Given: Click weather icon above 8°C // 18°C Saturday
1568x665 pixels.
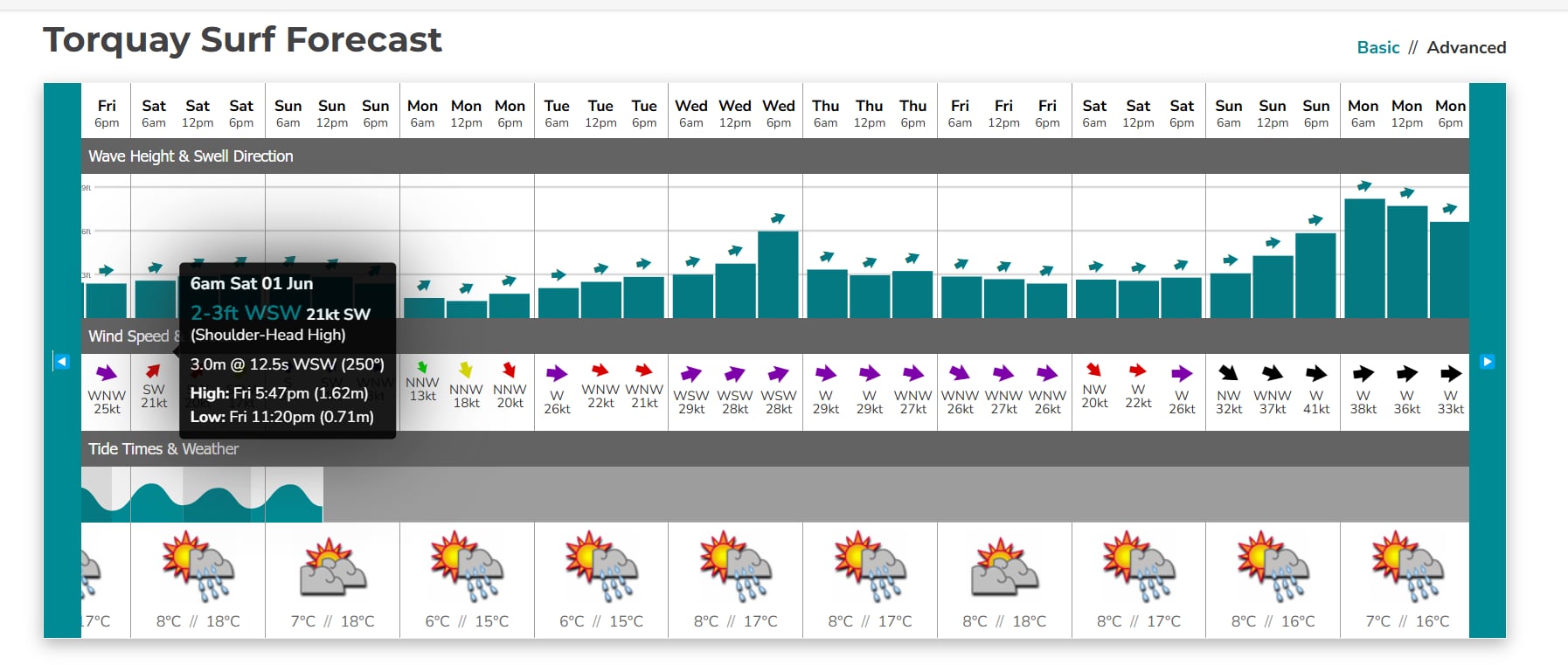Looking at the screenshot, I should (x=198, y=566).
